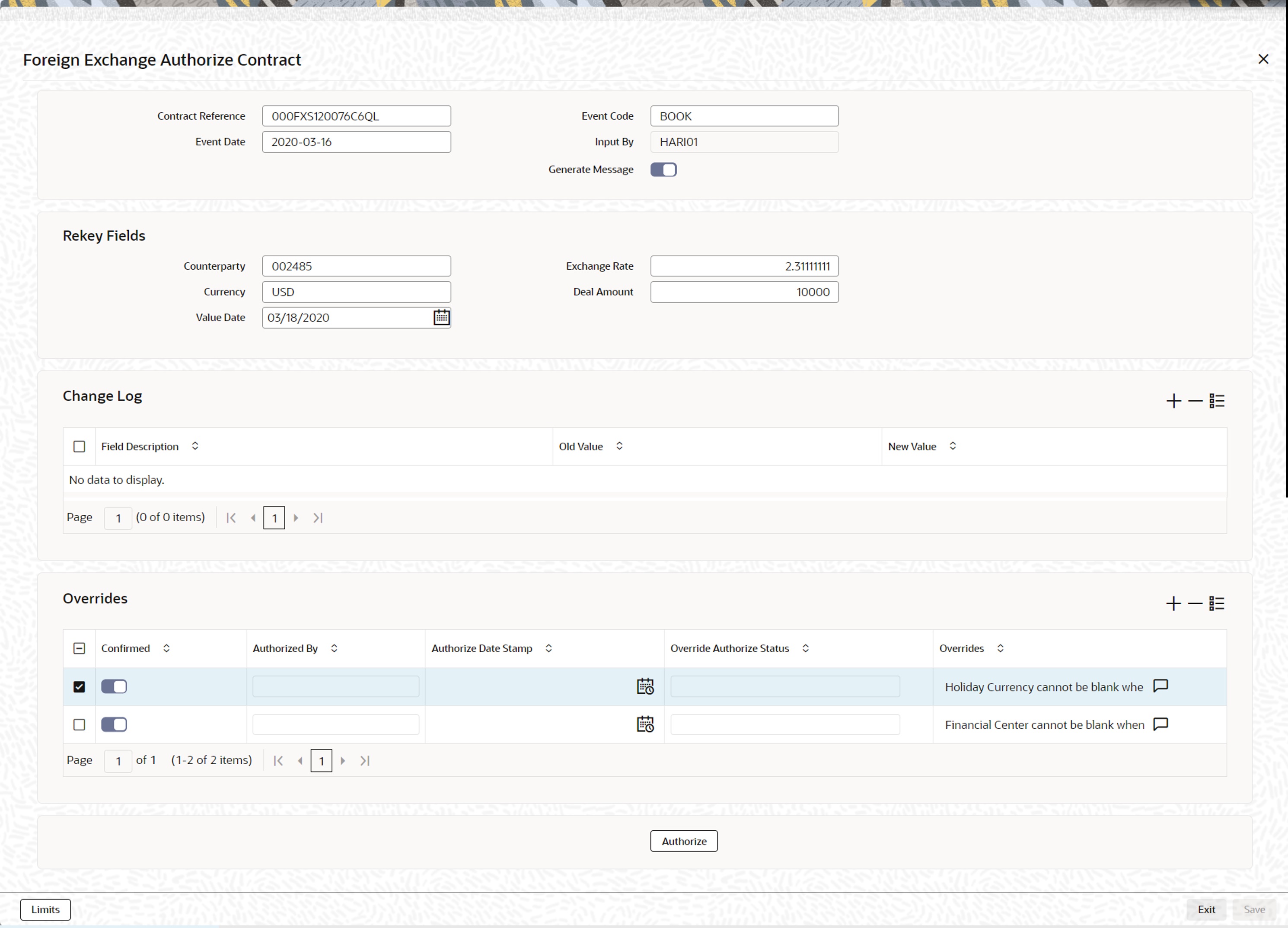Screen dimensions: 1288x928
Task: Open the Limits screen
Action: click(45, 909)
